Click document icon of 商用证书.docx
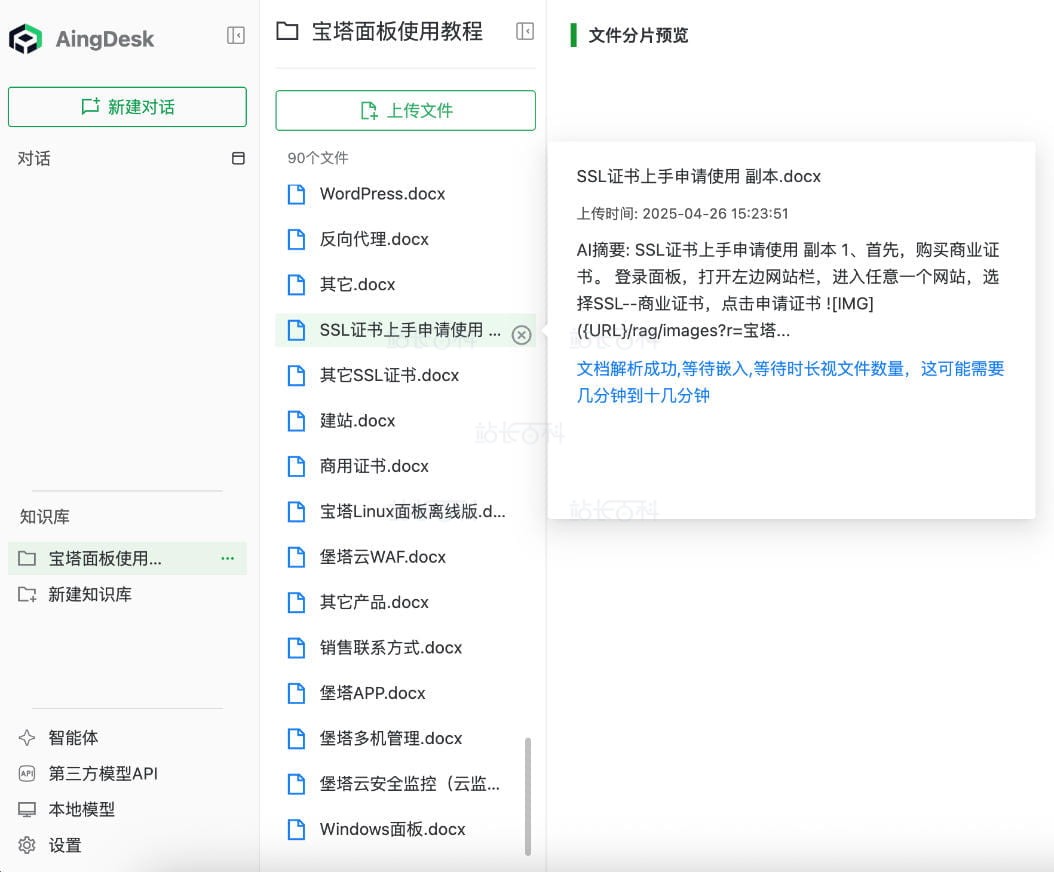 coord(296,467)
